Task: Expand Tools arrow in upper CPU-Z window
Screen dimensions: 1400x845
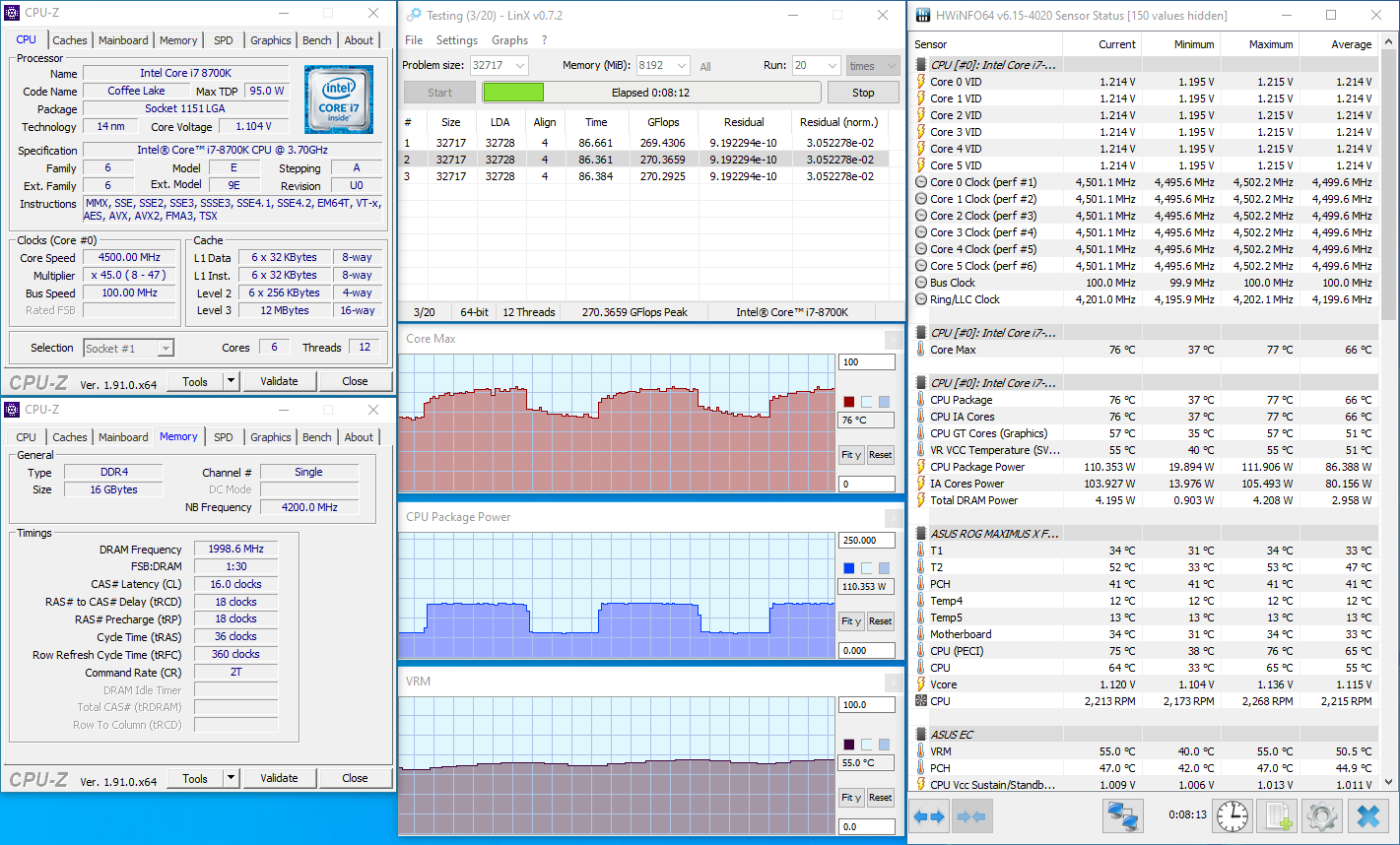Action: (231, 381)
